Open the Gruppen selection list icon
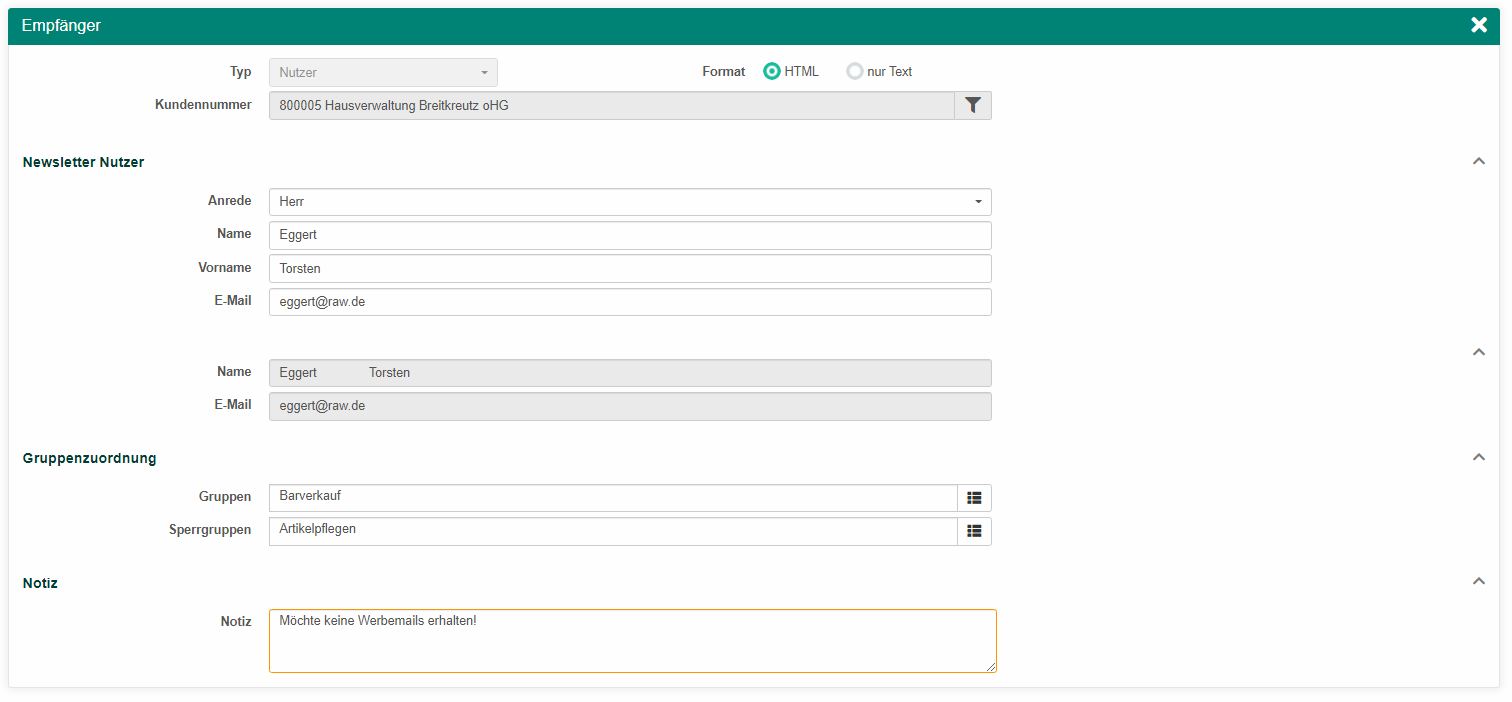 pyautogui.click(x=974, y=498)
